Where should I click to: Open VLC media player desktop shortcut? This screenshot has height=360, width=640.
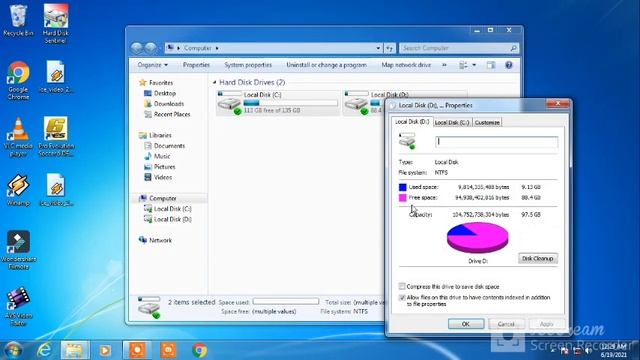(x=18, y=137)
